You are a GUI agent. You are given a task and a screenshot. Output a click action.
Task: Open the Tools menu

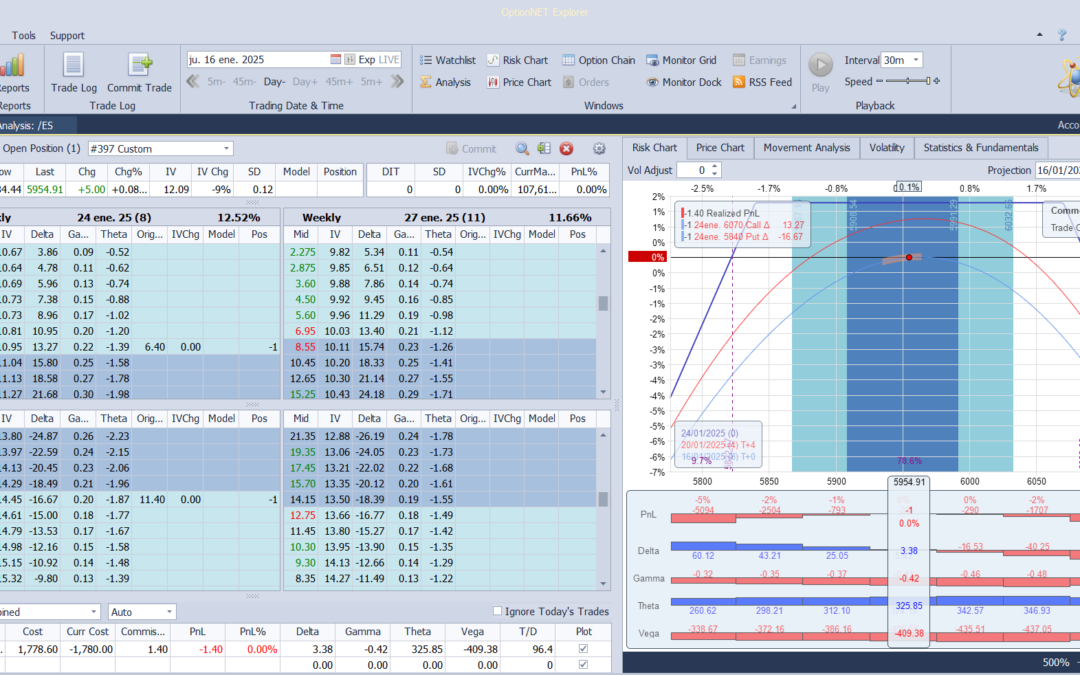(24, 35)
